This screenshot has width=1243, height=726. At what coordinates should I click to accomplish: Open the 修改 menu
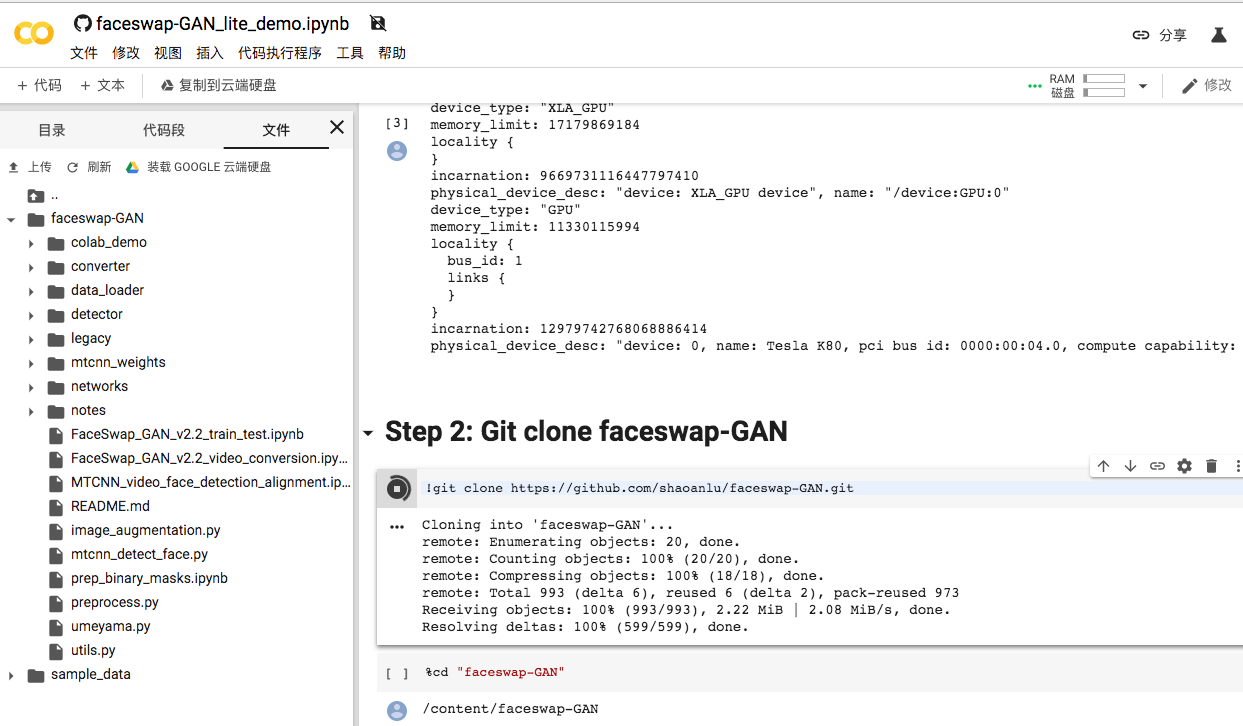(x=126, y=53)
